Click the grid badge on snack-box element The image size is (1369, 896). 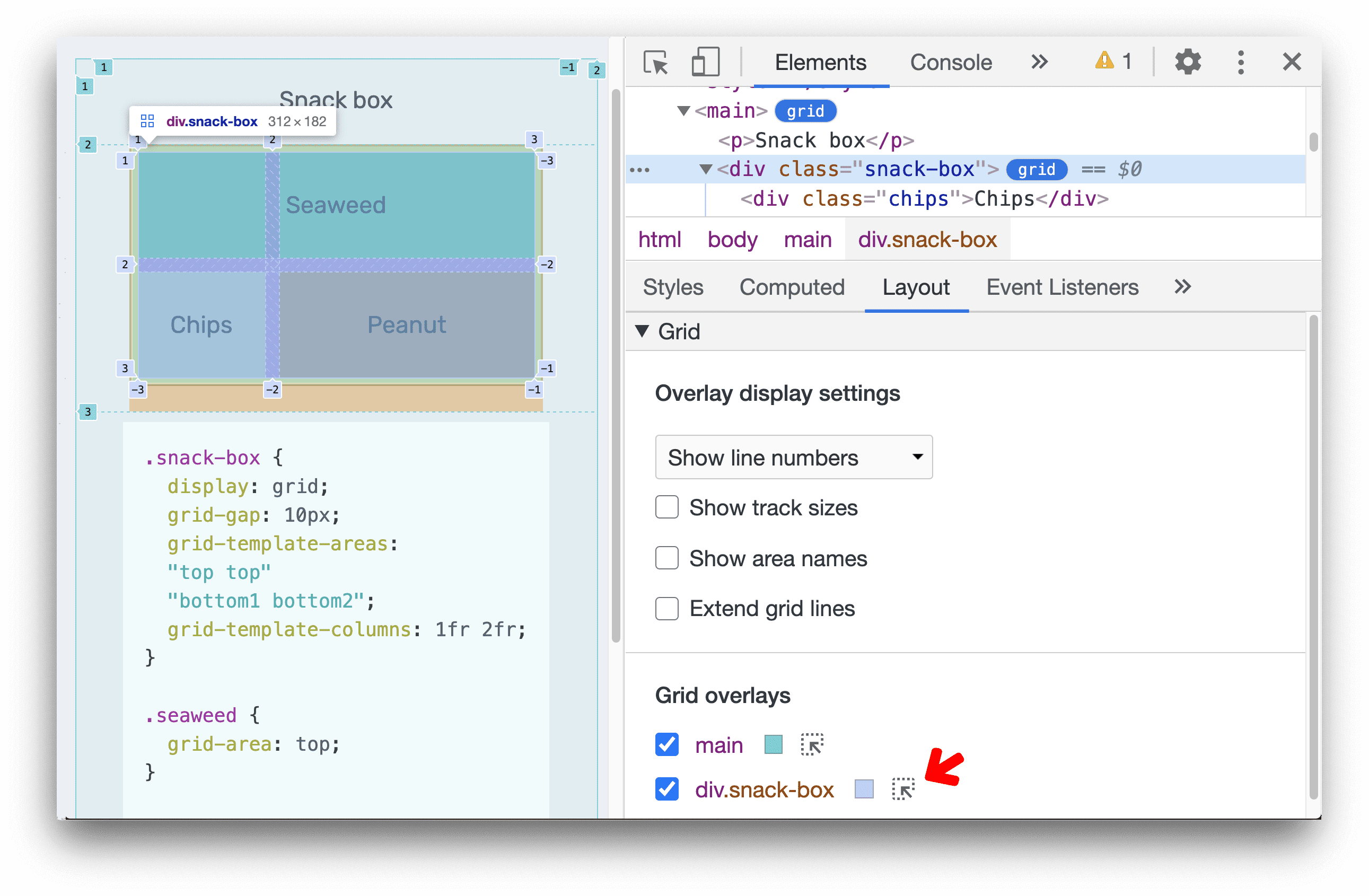tap(1034, 170)
